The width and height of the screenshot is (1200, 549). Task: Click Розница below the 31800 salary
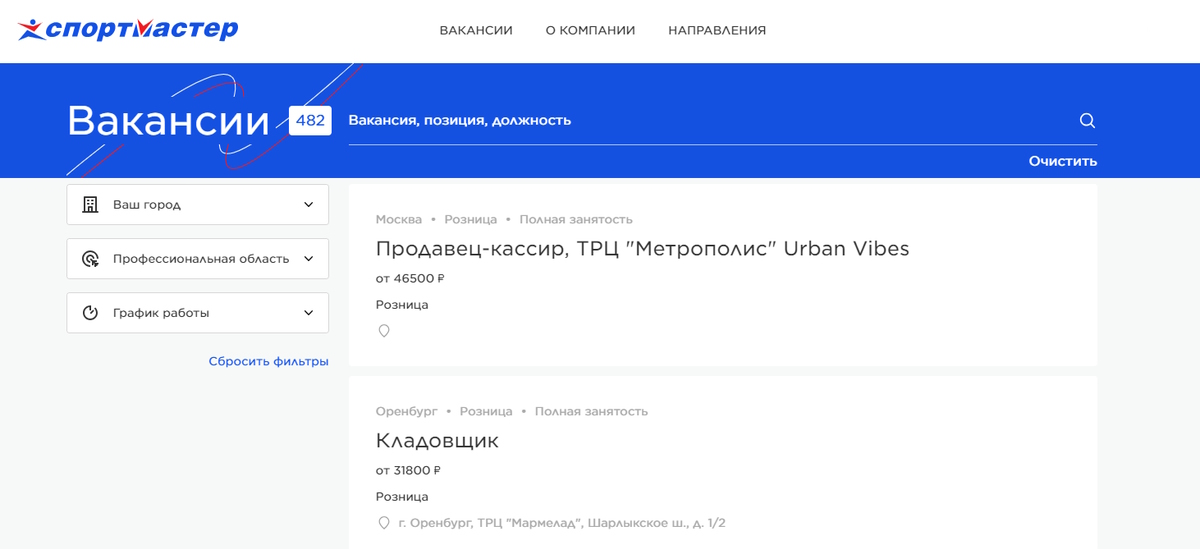click(402, 497)
